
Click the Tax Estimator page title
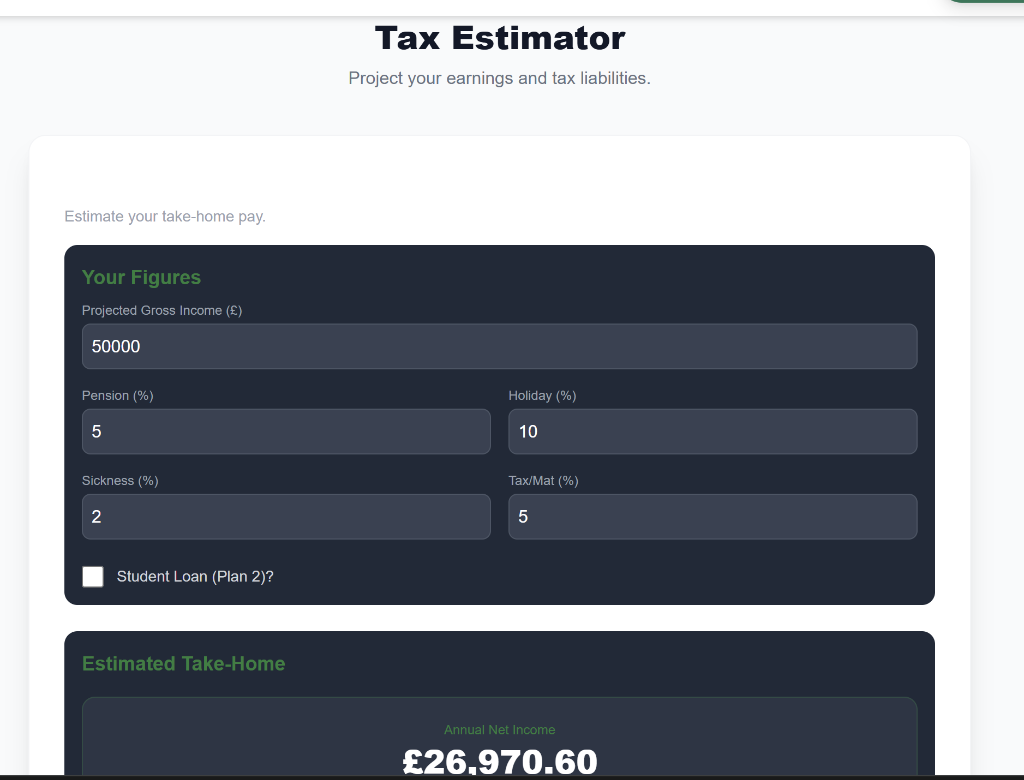(x=499, y=38)
